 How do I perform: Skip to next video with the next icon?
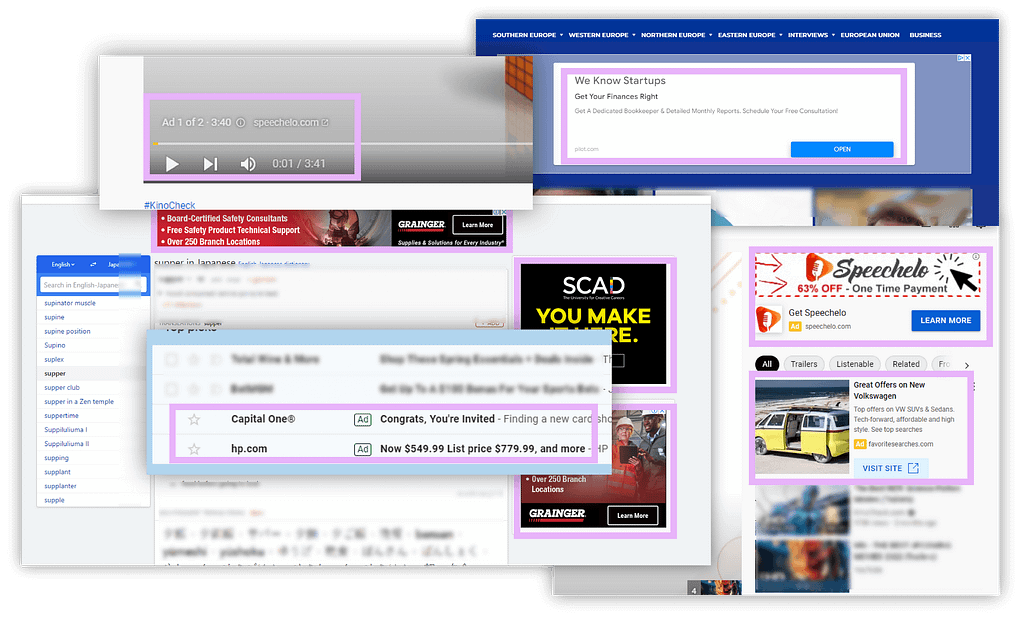(210, 164)
